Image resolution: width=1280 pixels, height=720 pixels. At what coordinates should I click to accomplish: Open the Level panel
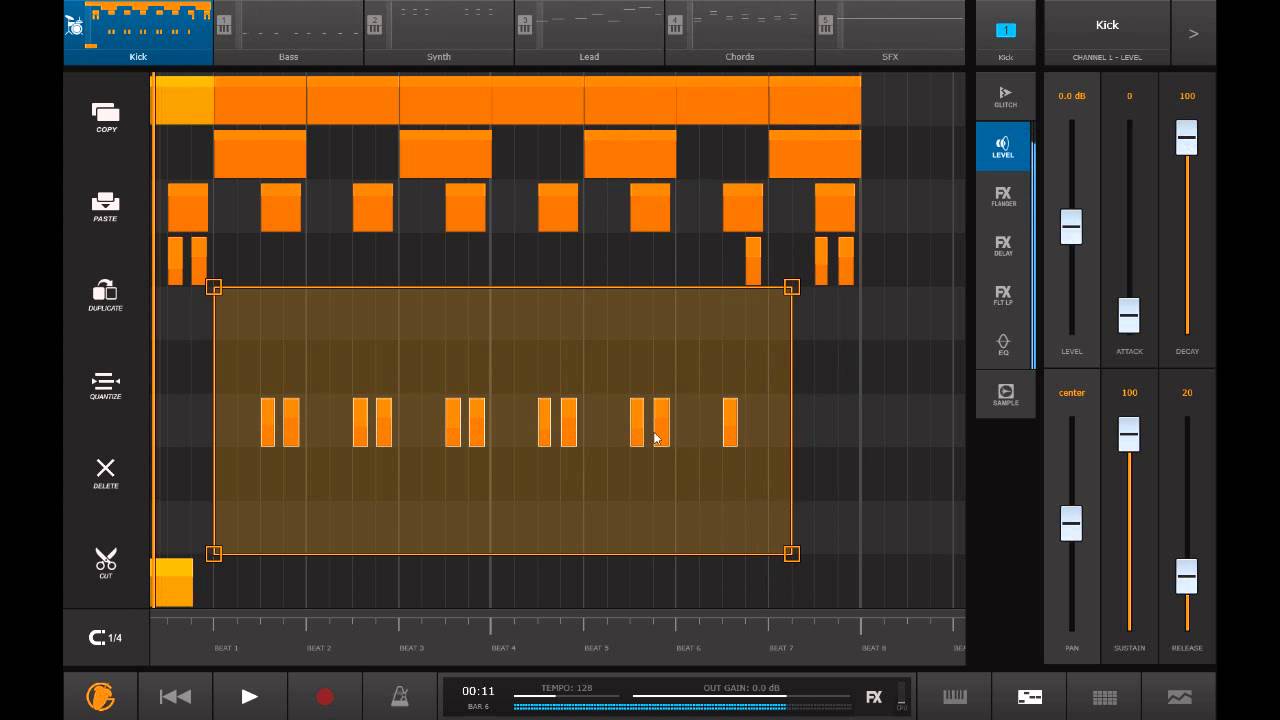(1003, 147)
